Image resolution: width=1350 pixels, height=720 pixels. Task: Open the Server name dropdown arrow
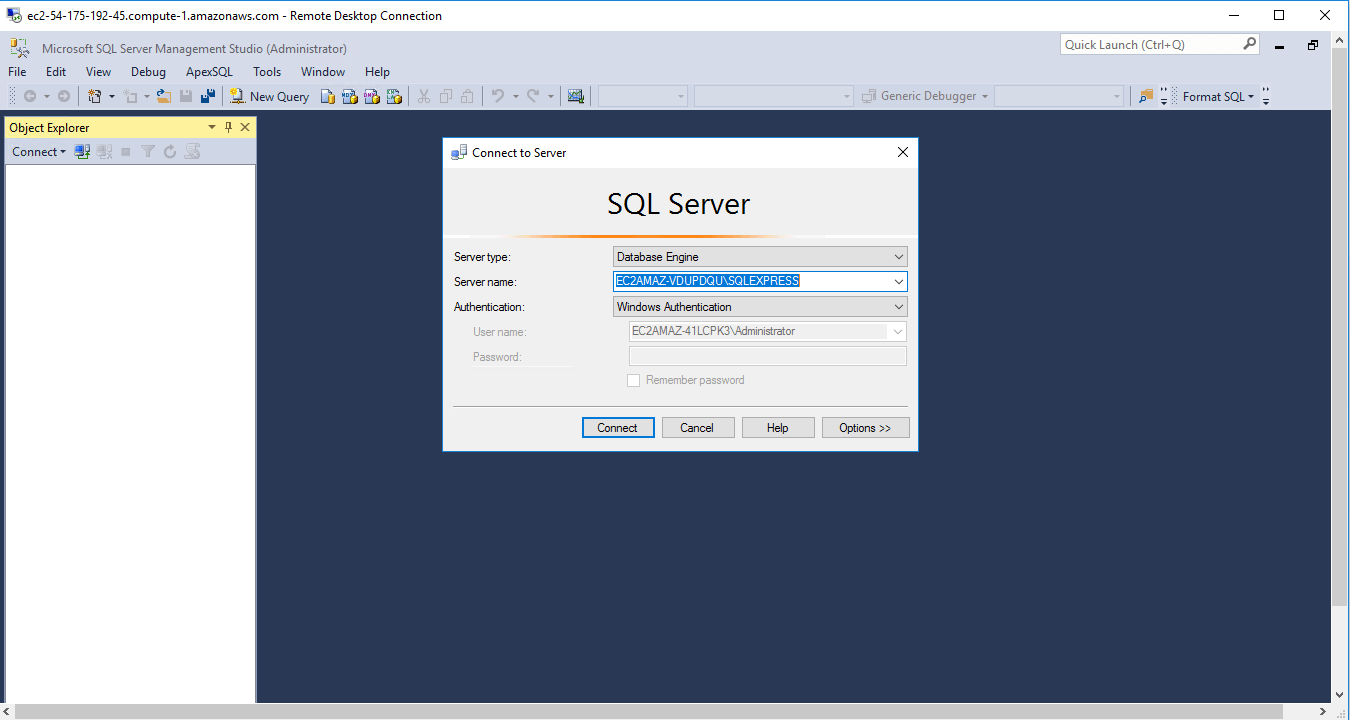[x=897, y=281]
